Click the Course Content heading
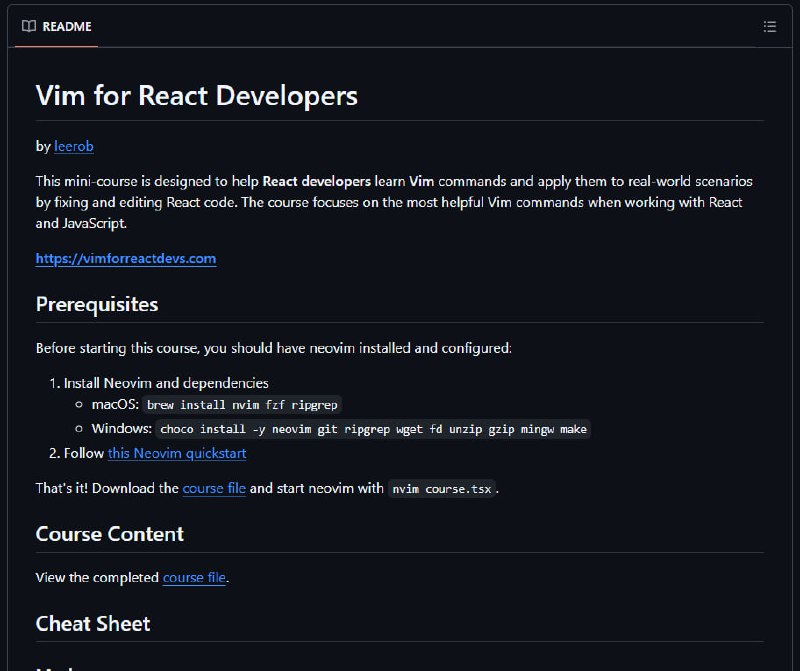Image resolution: width=800 pixels, height=671 pixels. tap(110, 534)
